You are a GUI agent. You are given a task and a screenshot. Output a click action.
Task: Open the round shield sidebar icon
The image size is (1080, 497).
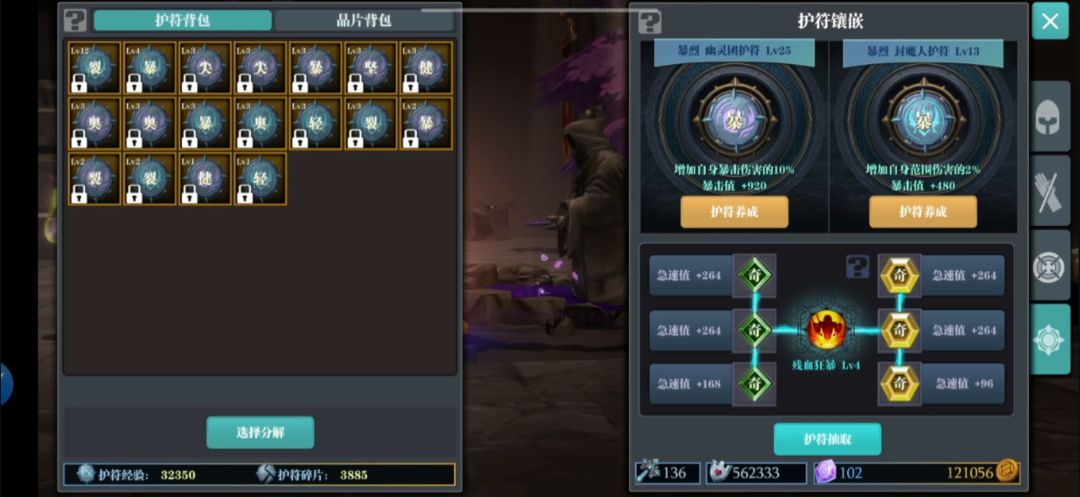coord(1050,265)
